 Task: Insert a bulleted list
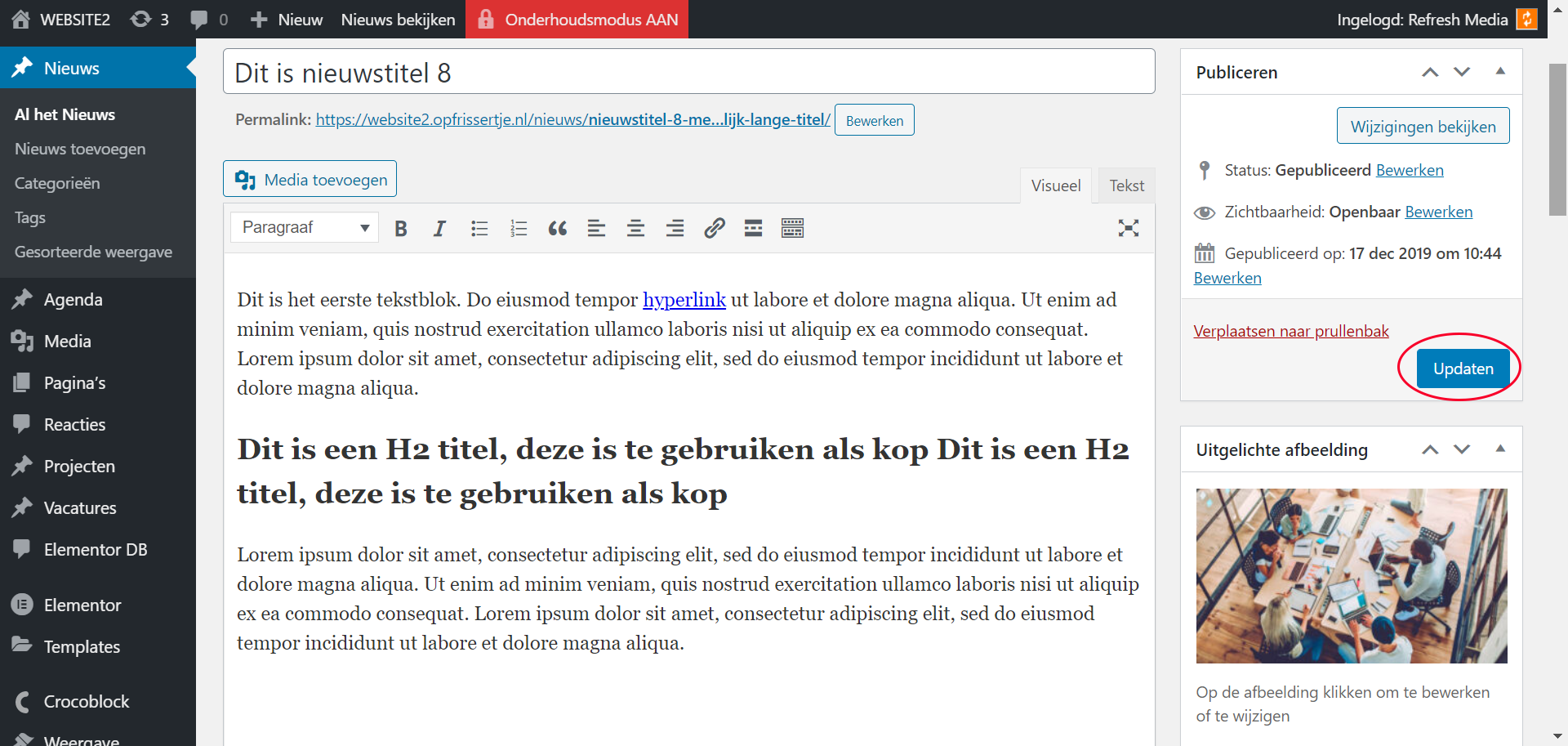click(x=479, y=229)
